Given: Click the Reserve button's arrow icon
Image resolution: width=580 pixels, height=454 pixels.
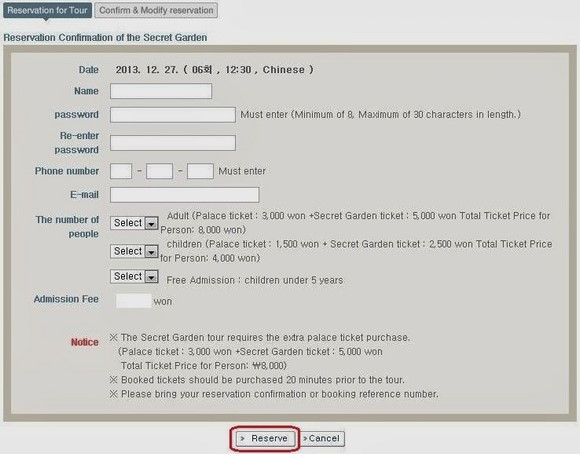Looking at the screenshot, I should 243,438.
